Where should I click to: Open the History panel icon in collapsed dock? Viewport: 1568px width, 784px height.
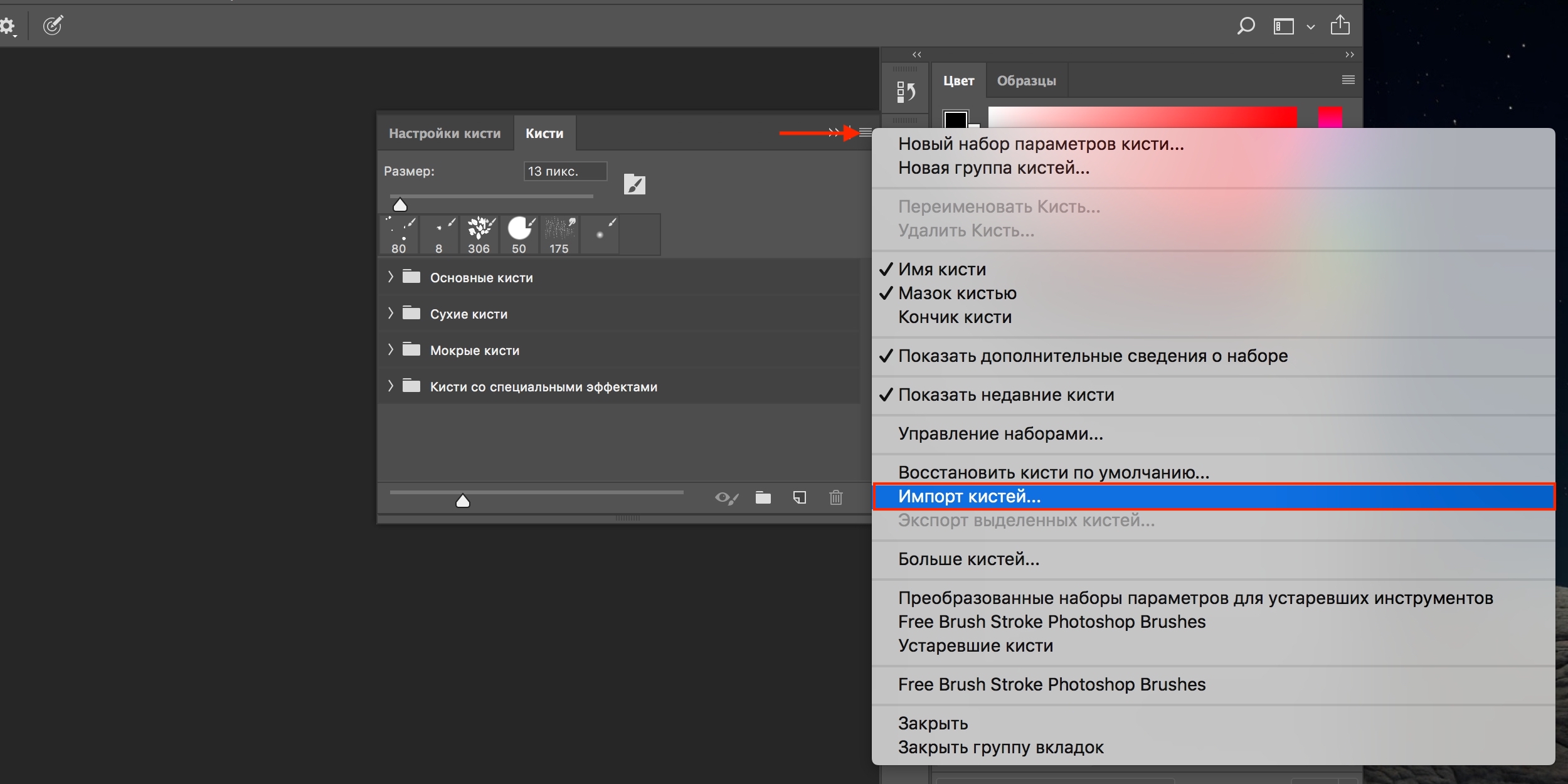(x=905, y=92)
